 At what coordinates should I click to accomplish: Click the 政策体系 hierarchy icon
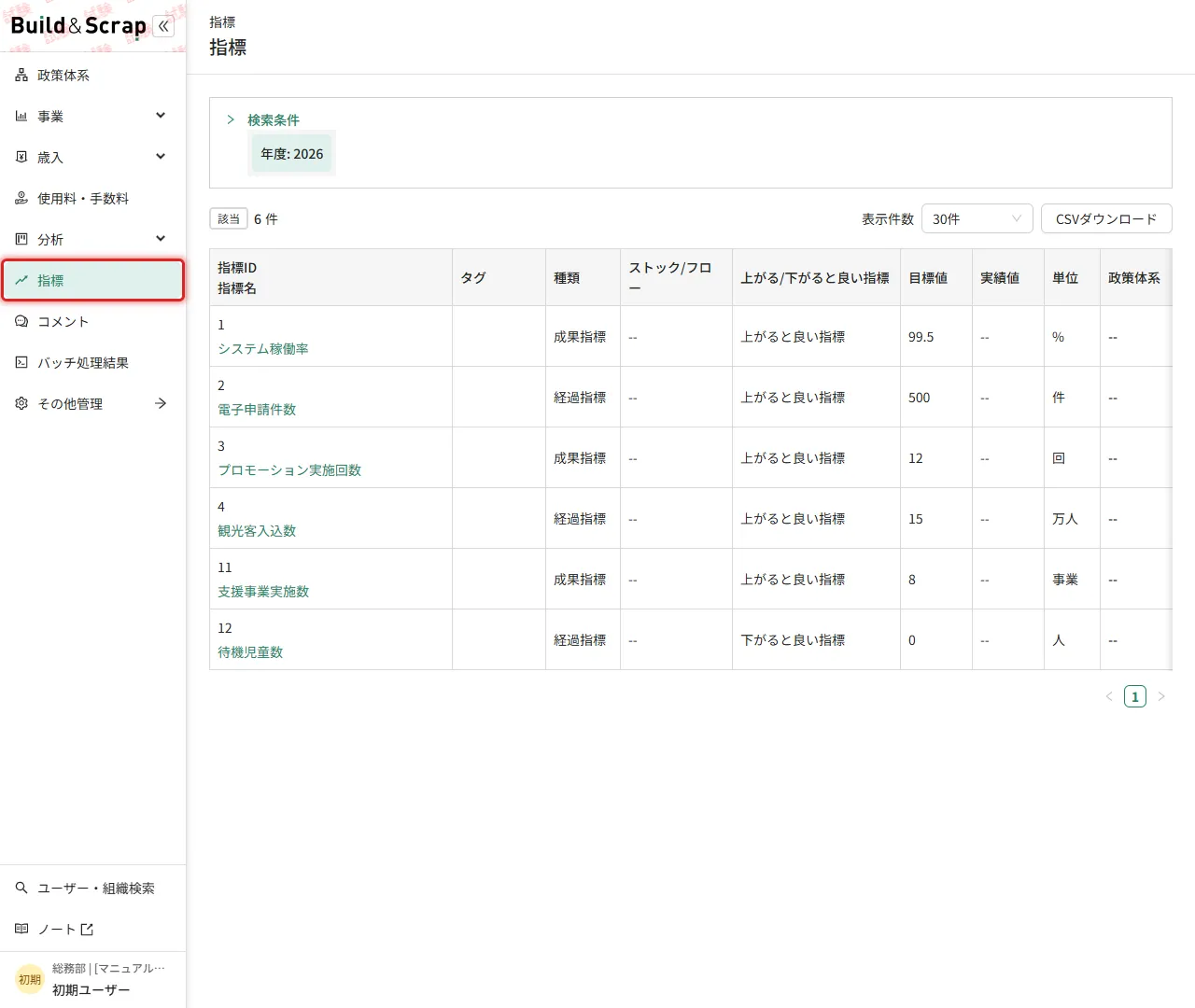(x=21, y=76)
